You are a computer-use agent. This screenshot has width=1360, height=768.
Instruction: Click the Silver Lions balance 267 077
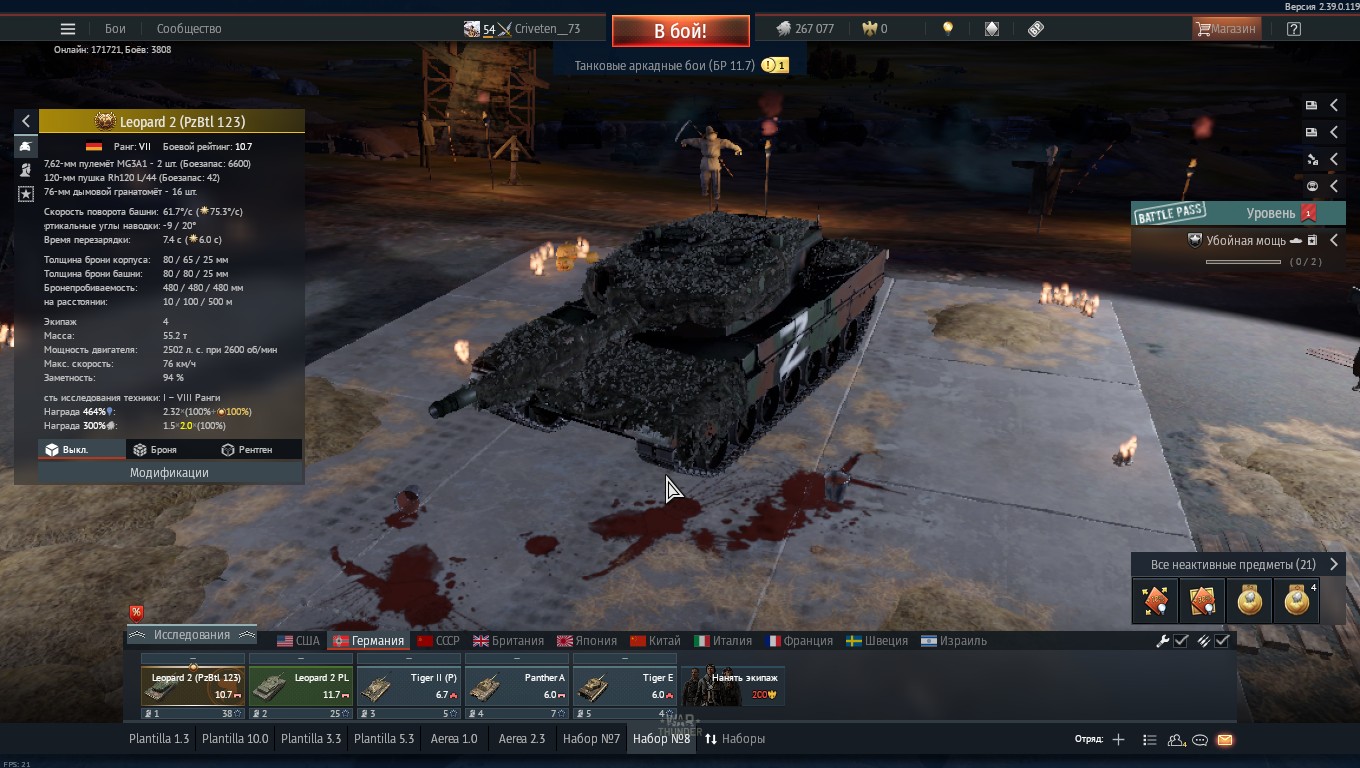pos(805,29)
